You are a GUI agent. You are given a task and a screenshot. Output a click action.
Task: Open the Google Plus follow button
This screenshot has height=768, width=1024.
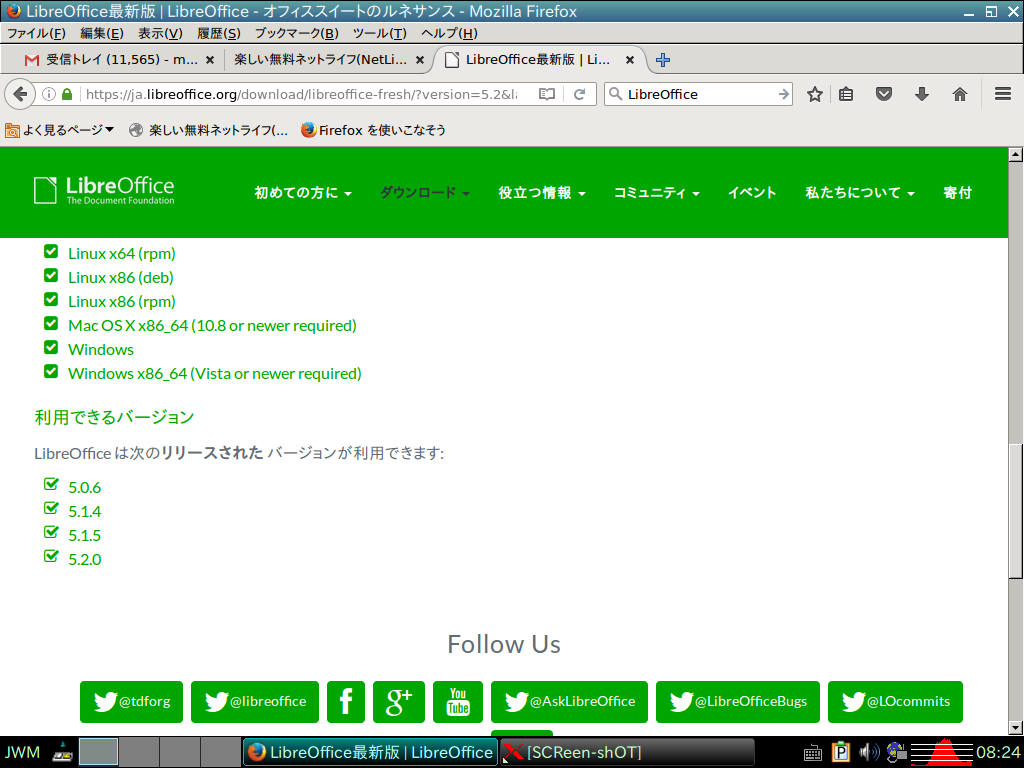coord(398,701)
